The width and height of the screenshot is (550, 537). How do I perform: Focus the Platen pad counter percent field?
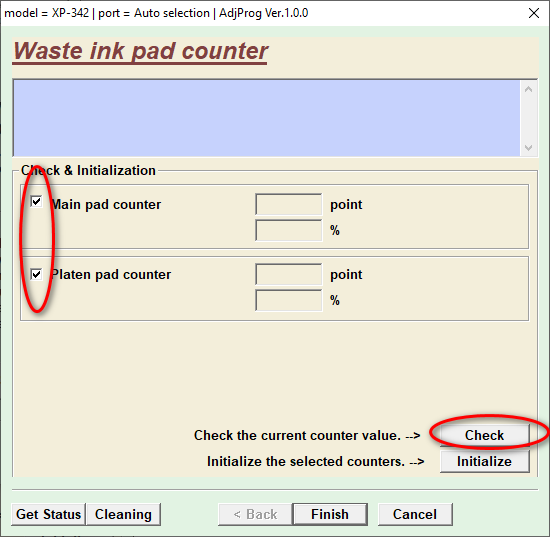pyautogui.click(x=289, y=300)
